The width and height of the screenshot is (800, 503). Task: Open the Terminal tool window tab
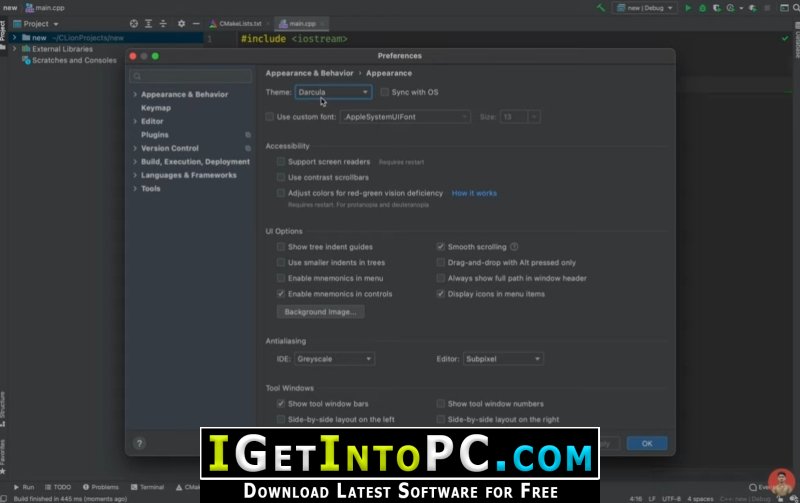tap(147, 487)
